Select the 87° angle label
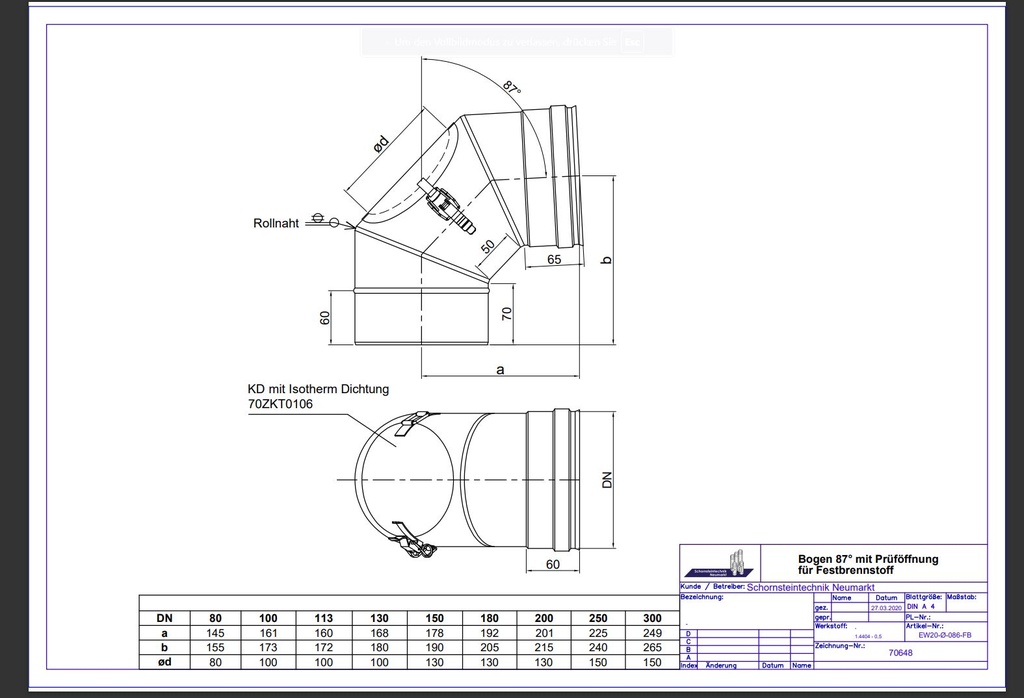Image resolution: width=1024 pixels, height=698 pixels. point(513,88)
